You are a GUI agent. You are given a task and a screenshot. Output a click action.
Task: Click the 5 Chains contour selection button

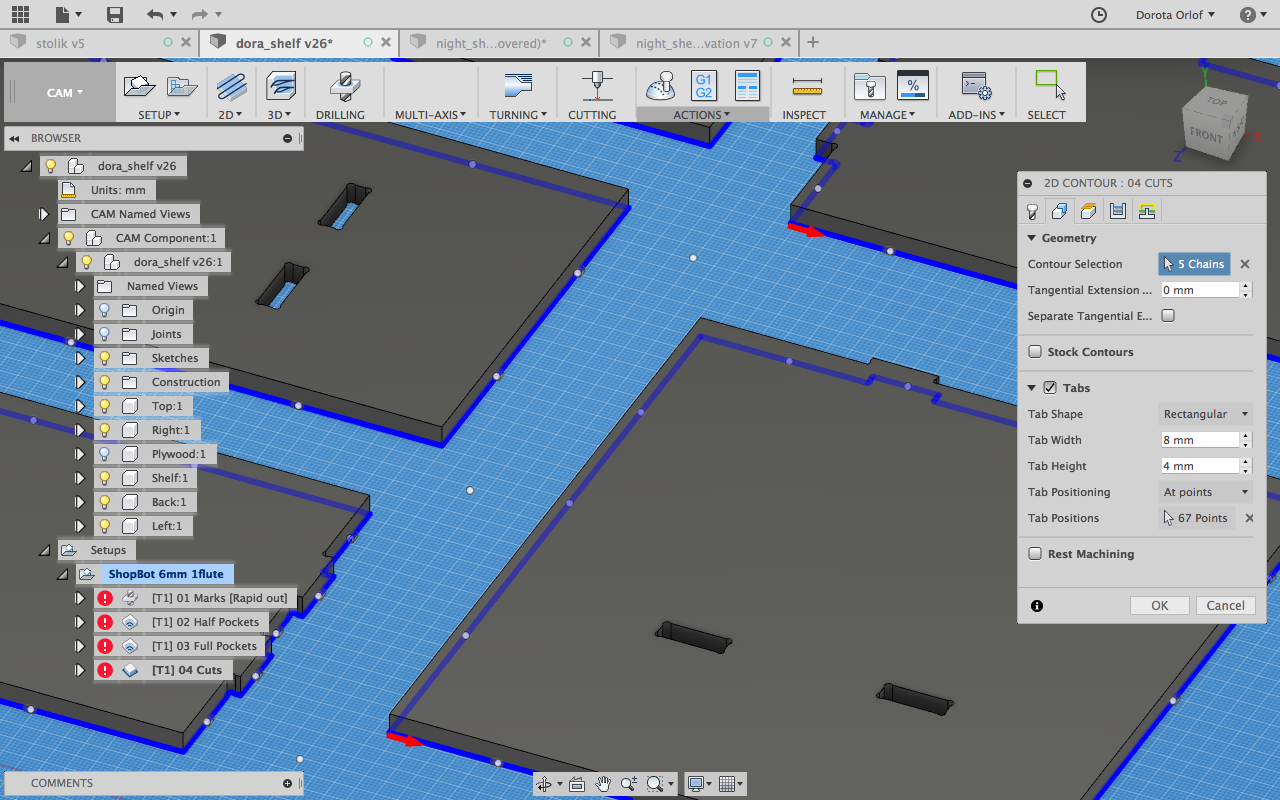[x=1194, y=264]
